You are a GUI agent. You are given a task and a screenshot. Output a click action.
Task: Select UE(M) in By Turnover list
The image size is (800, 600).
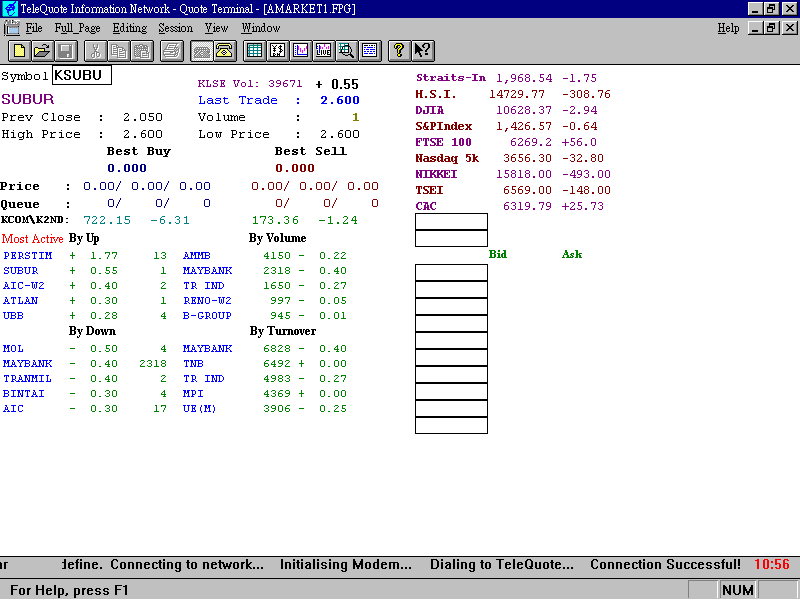point(199,409)
